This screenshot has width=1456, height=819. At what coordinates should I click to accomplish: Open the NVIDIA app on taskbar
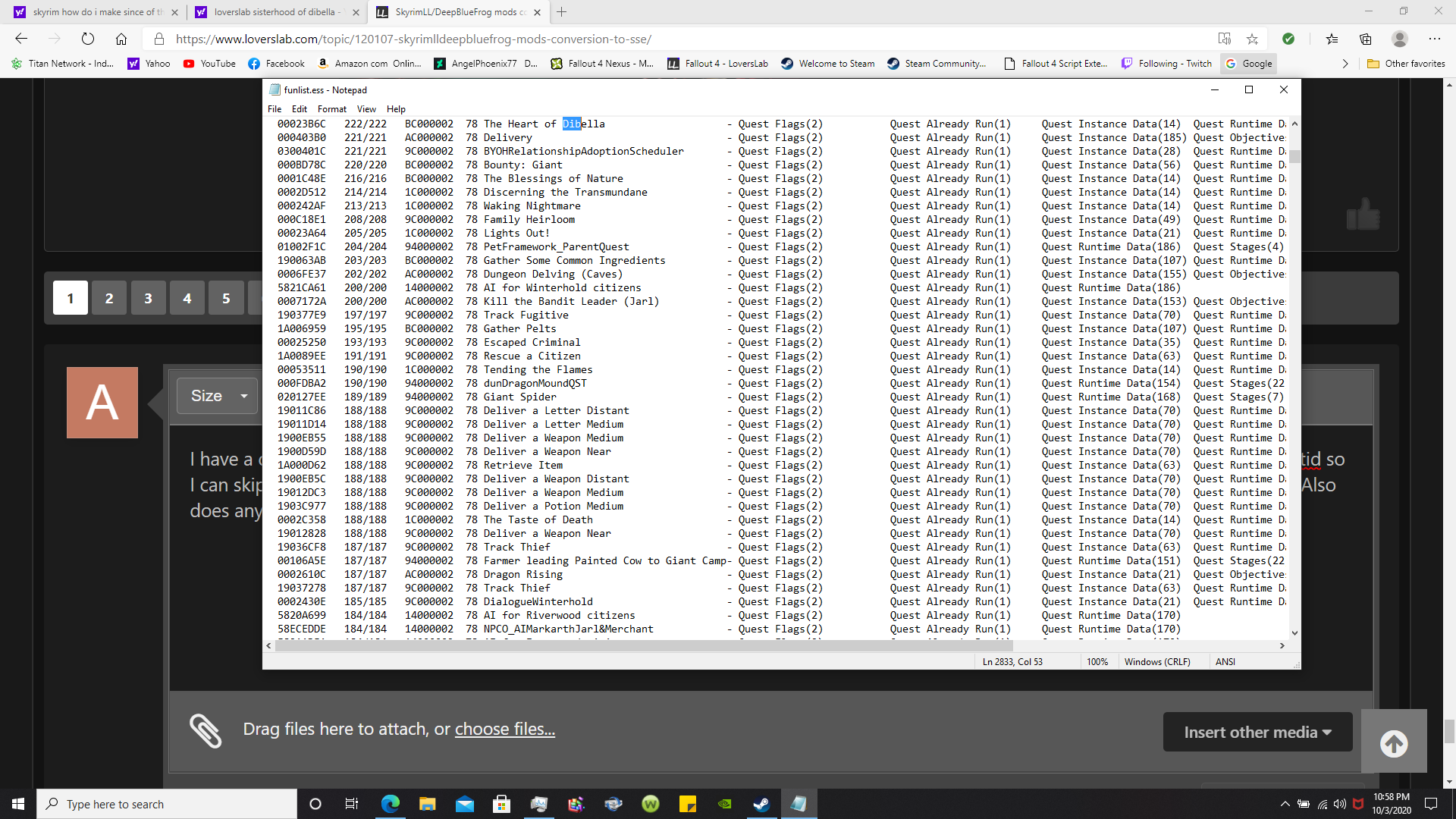[724, 804]
